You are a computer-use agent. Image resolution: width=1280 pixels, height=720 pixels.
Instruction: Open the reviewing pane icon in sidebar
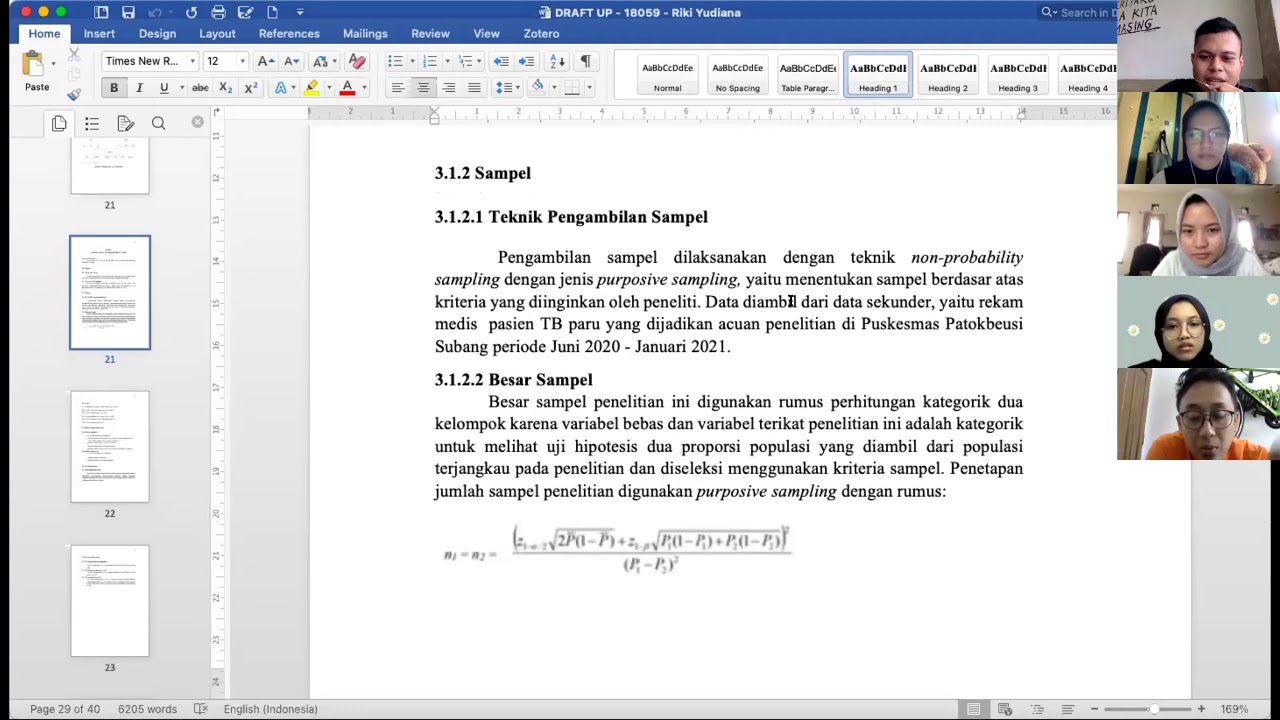(x=125, y=123)
